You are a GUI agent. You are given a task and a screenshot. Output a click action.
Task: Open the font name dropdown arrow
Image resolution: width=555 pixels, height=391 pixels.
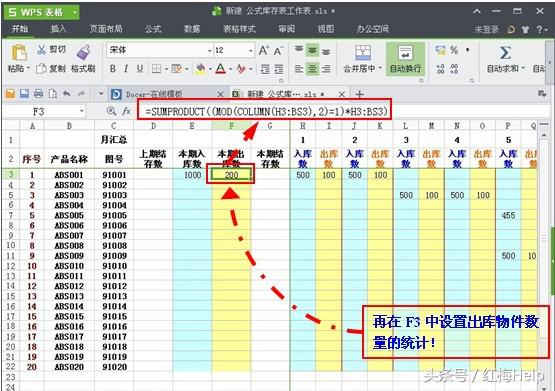tap(209, 51)
